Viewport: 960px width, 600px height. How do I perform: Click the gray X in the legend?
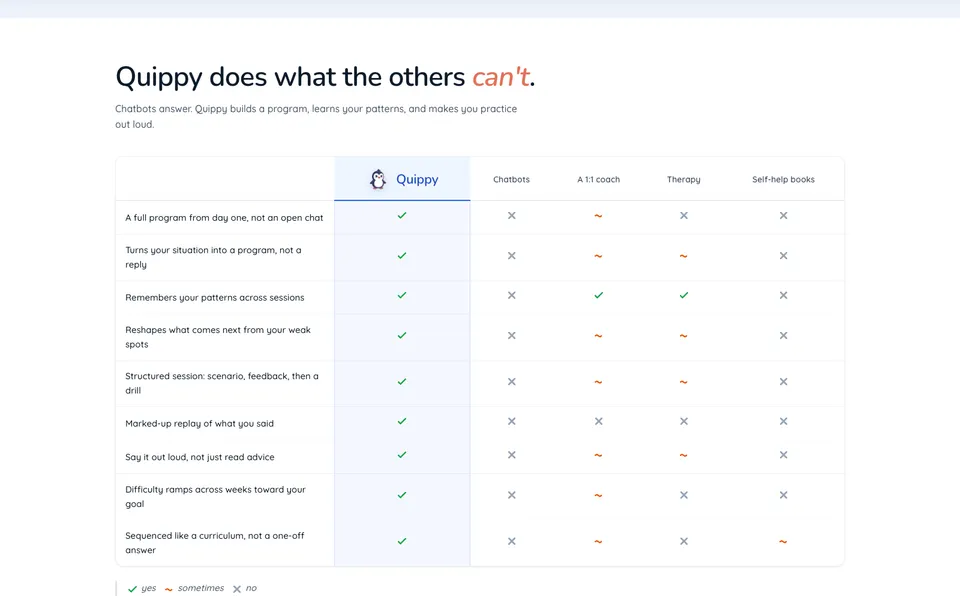237,589
